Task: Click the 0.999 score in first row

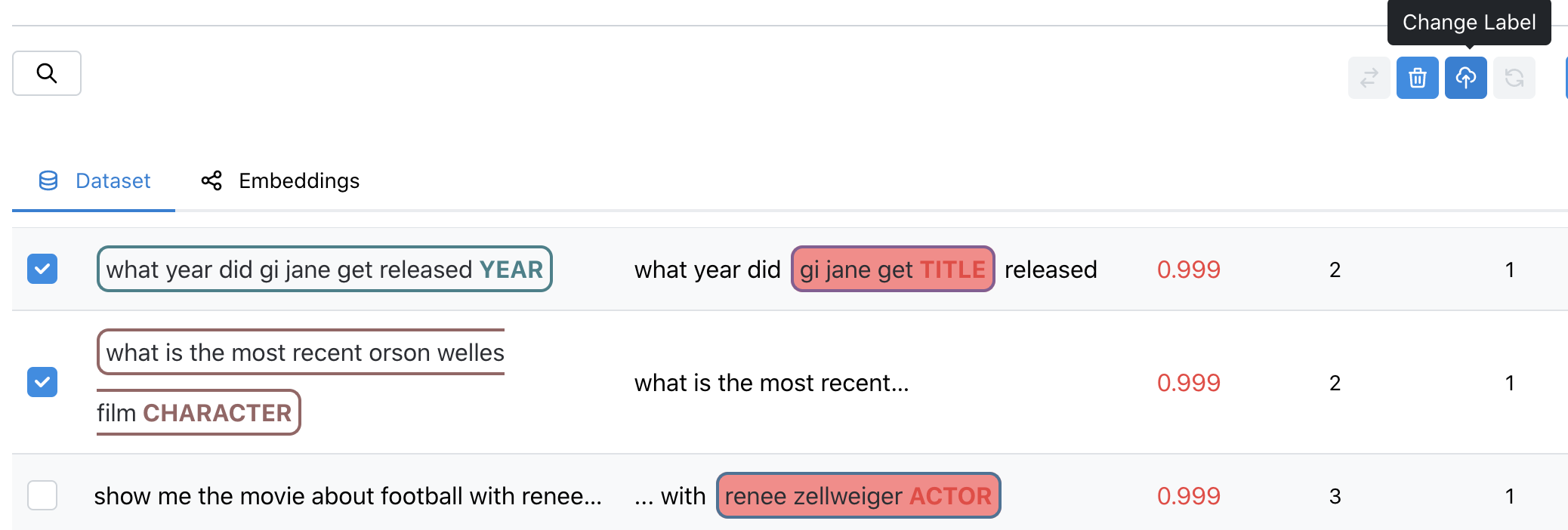Action: click(x=1188, y=270)
